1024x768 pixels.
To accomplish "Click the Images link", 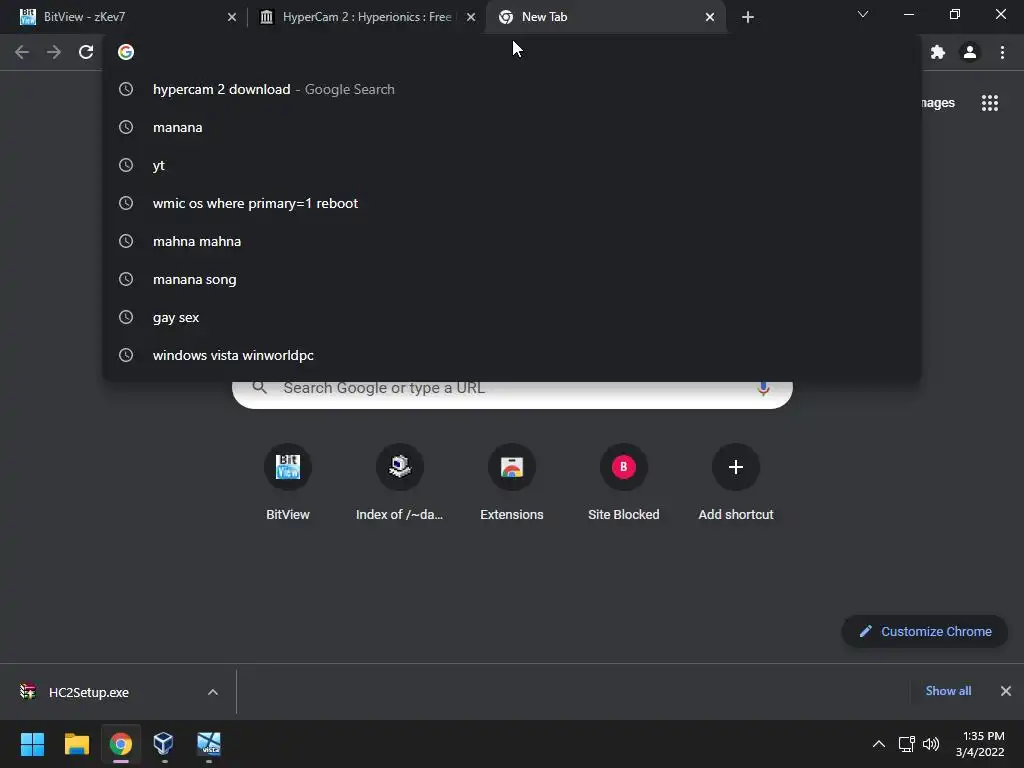I will click(938, 103).
